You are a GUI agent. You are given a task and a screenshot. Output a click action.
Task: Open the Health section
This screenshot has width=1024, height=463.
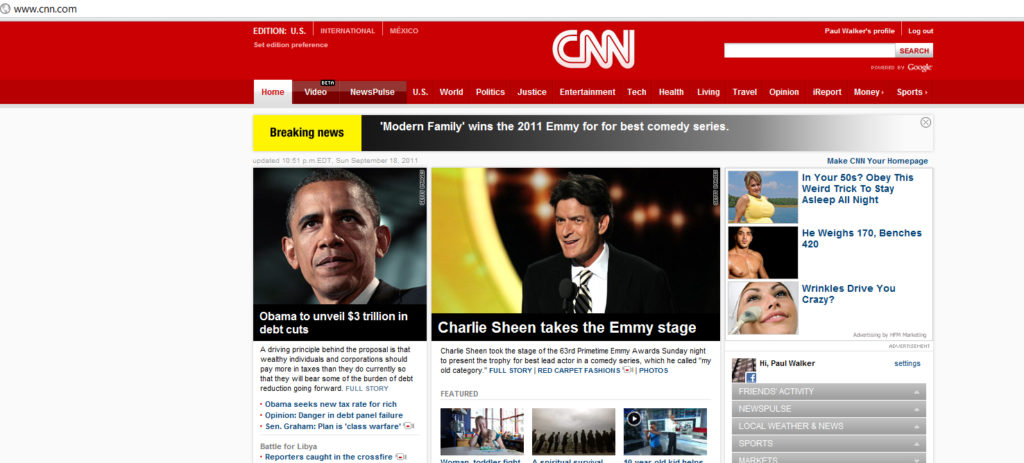(x=671, y=92)
